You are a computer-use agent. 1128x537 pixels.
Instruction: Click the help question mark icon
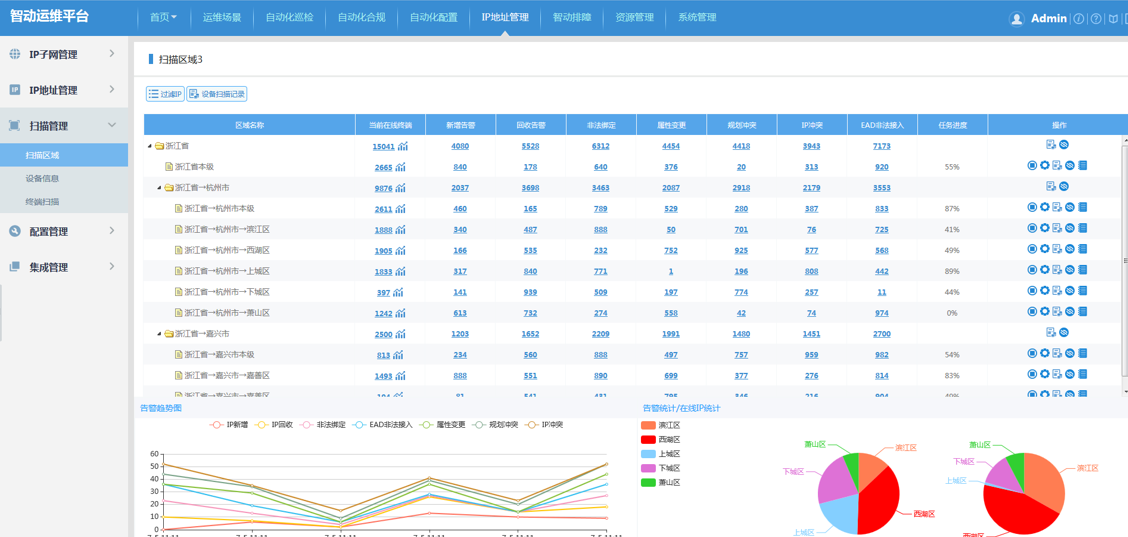(1096, 19)
